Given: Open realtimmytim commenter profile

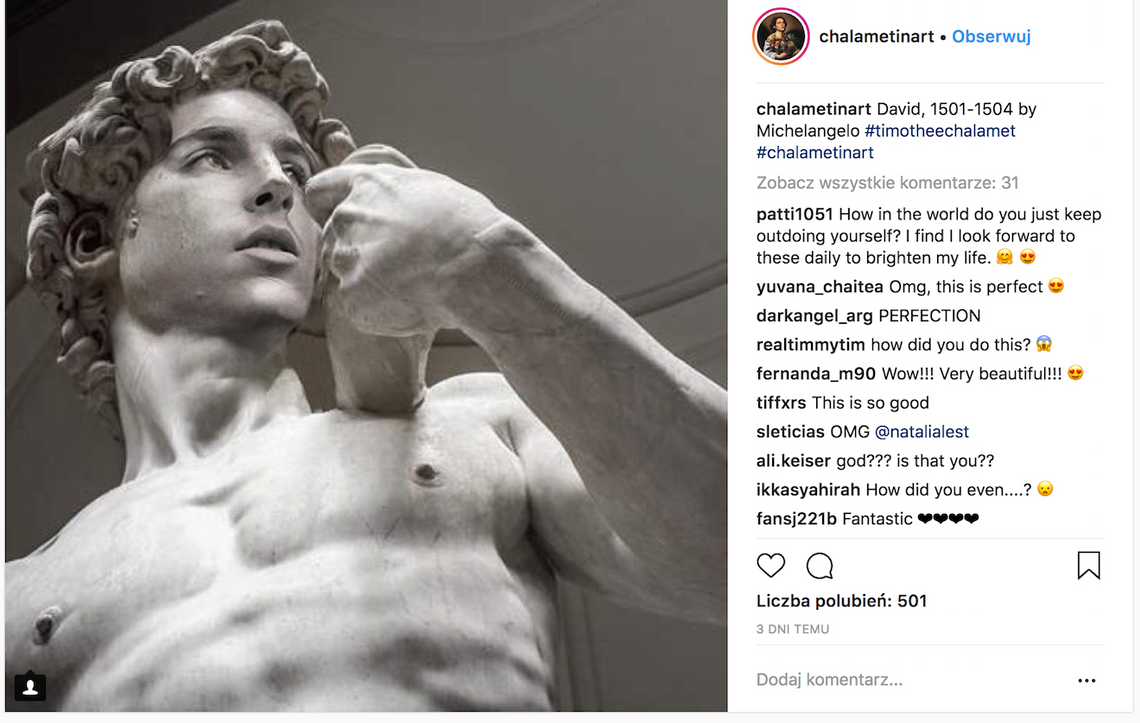Looking at the screenshot, I should pyautogui.click(x=811, y=345).
